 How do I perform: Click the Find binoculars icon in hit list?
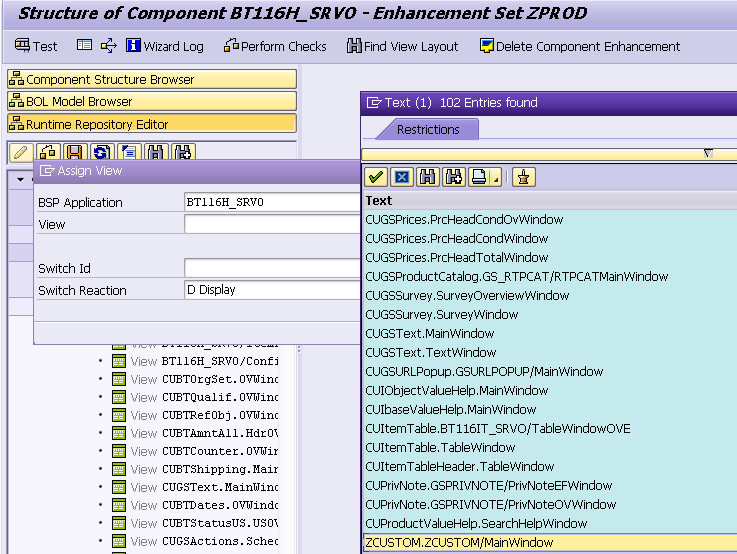pos(428,177)
